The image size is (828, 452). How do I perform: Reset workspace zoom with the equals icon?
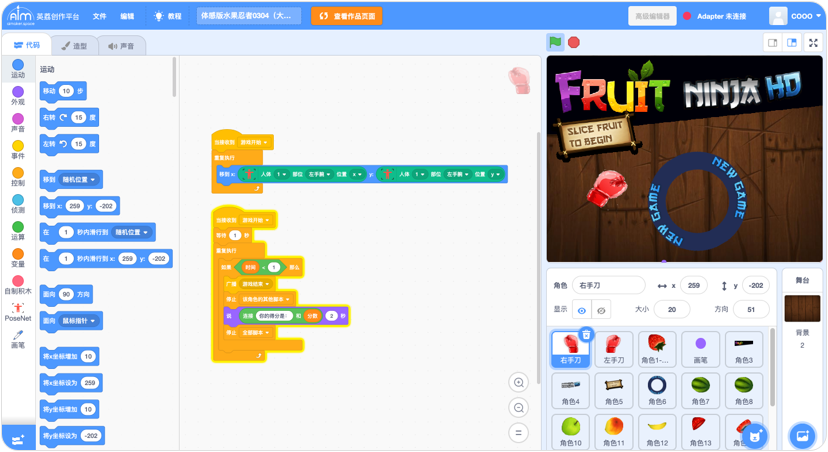point(519,433)
